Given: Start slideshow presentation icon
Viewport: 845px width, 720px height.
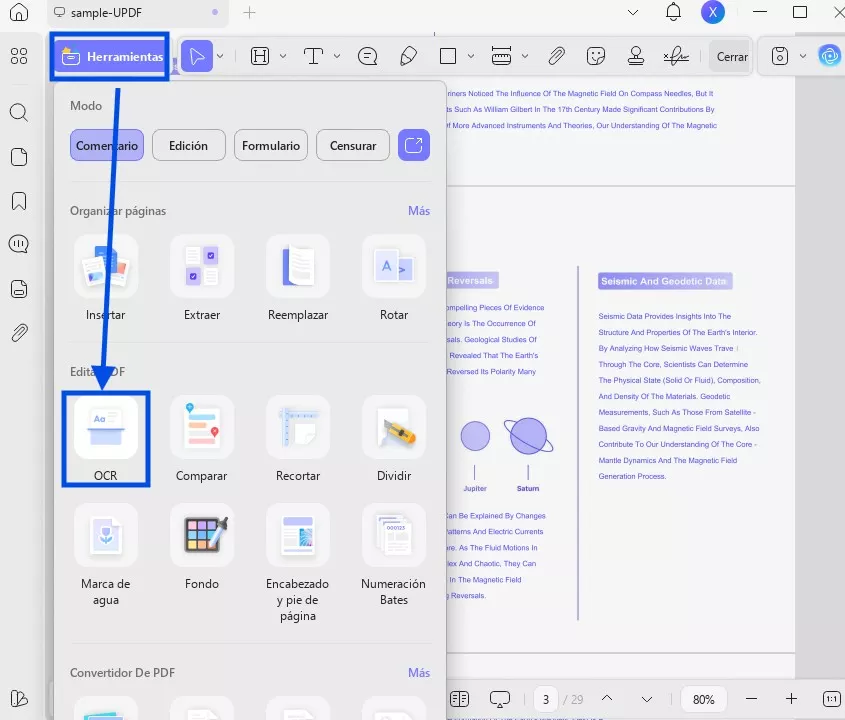Looking at the screenshot, I should coord(500,699).
